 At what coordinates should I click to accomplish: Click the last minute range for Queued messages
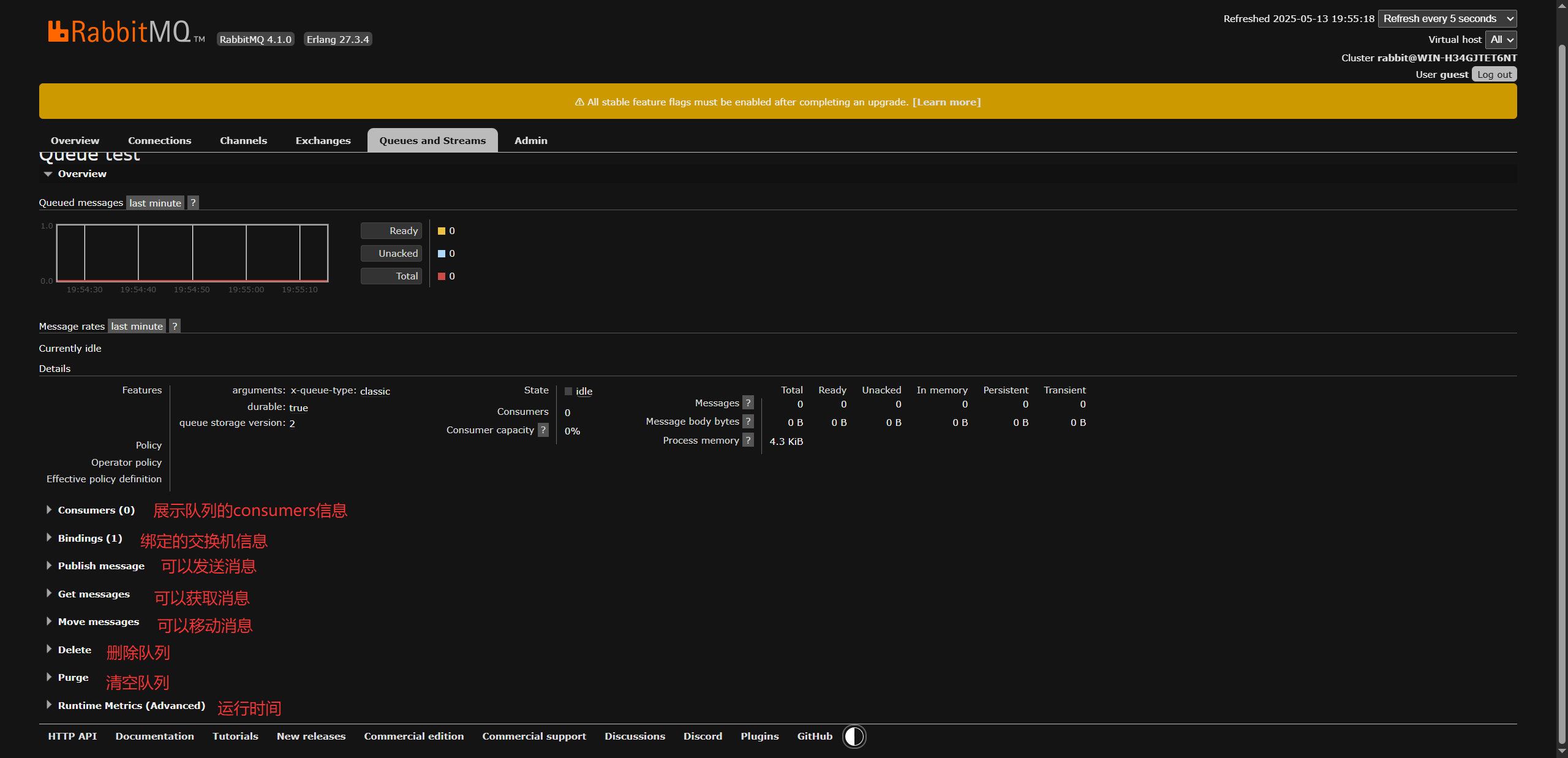click(x=155, y=203)
